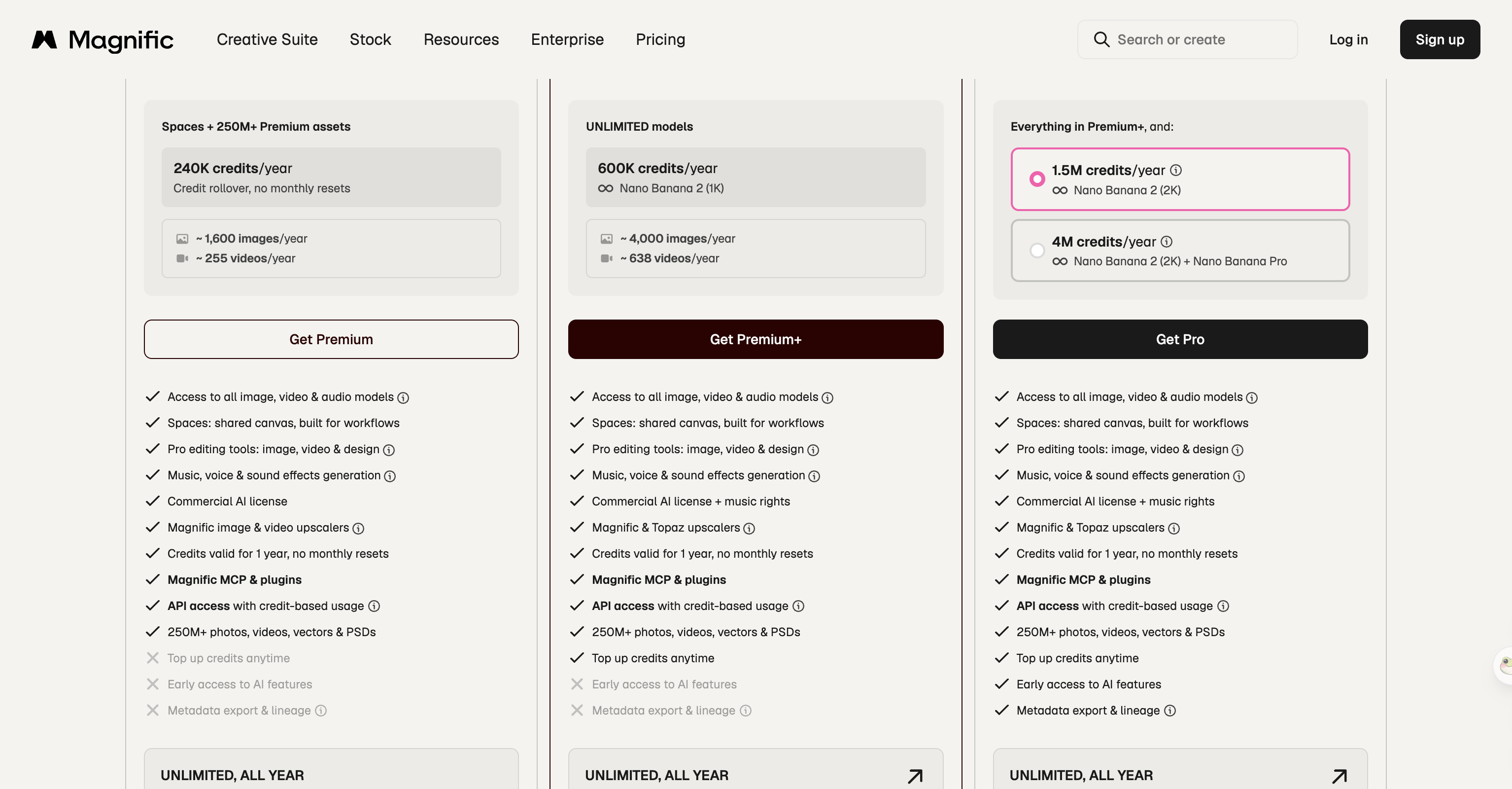1512x789 pixels.
Task: Click the Get Premium+ button
Action: 756,339
